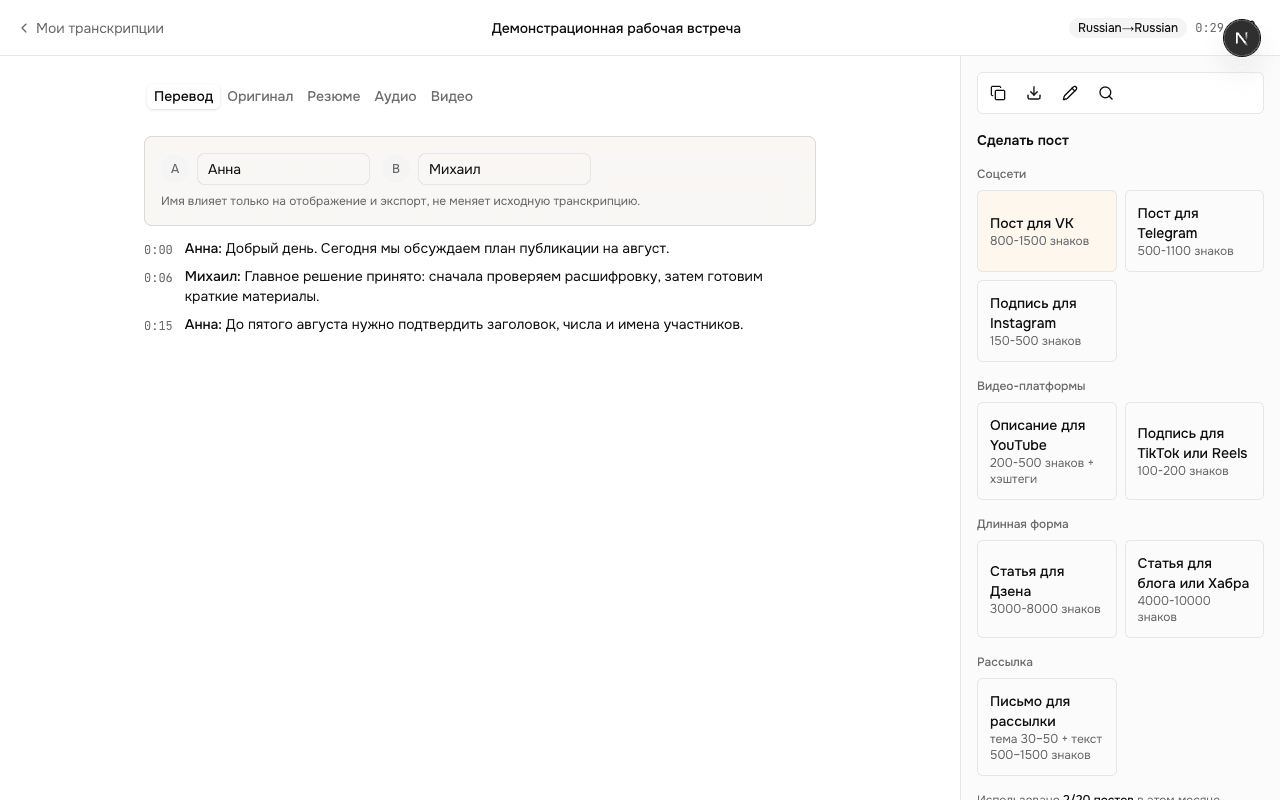
Task: Choose Пост для VK card
Action: [1046, 231]
